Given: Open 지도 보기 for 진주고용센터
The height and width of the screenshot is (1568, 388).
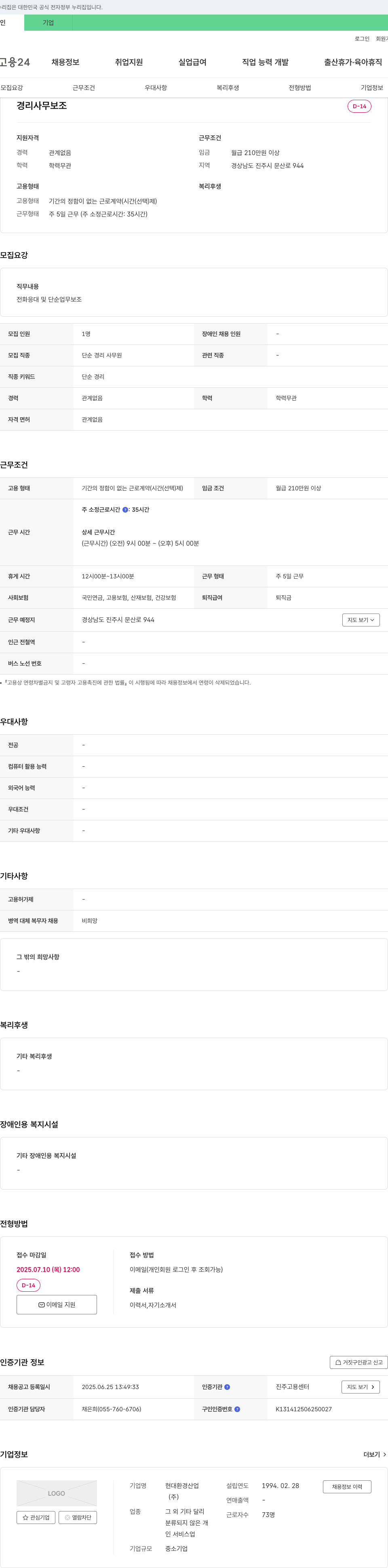Looking at the screenshot, I should [x=361, y=1387].
